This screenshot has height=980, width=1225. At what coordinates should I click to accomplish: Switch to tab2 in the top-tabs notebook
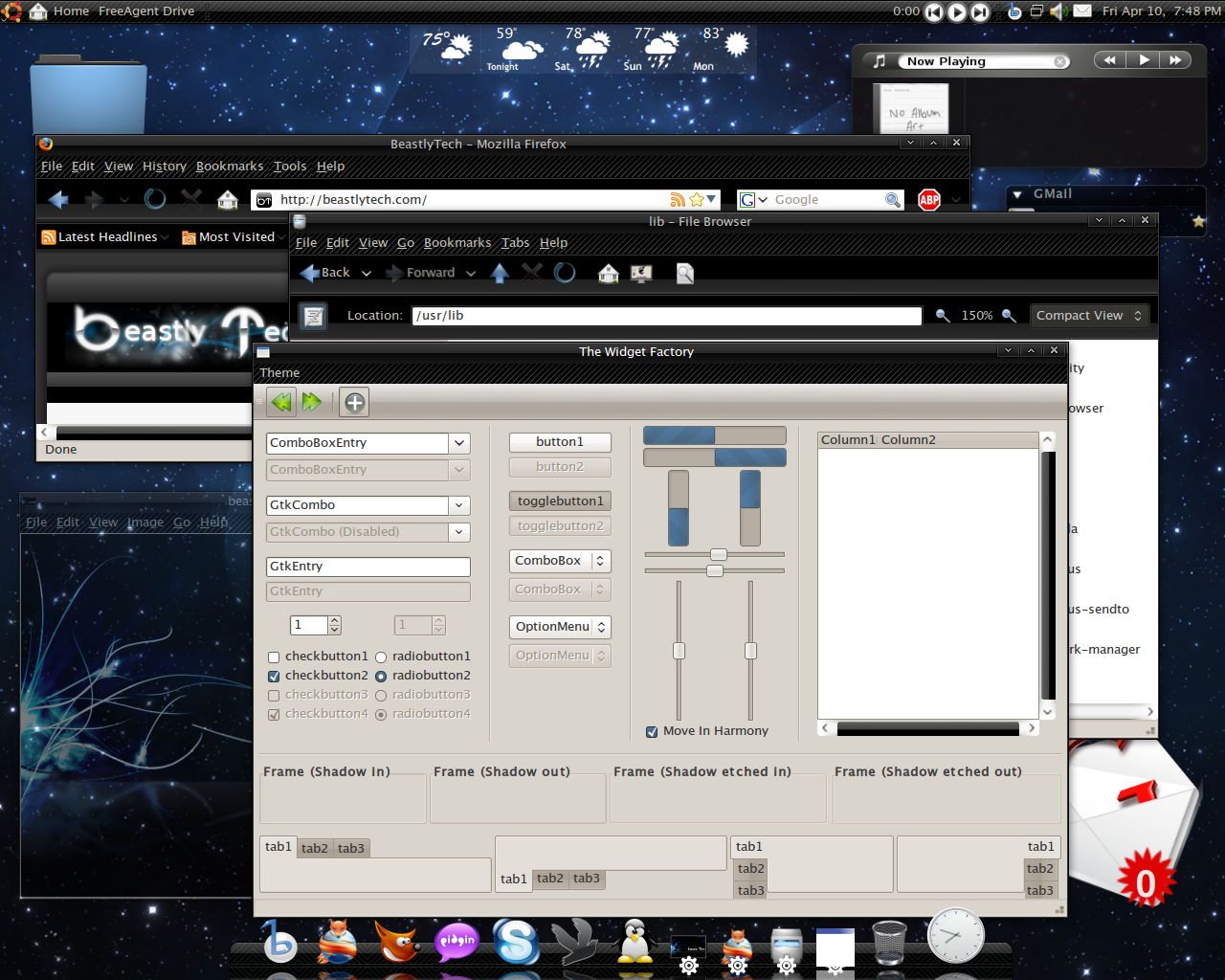315,849
